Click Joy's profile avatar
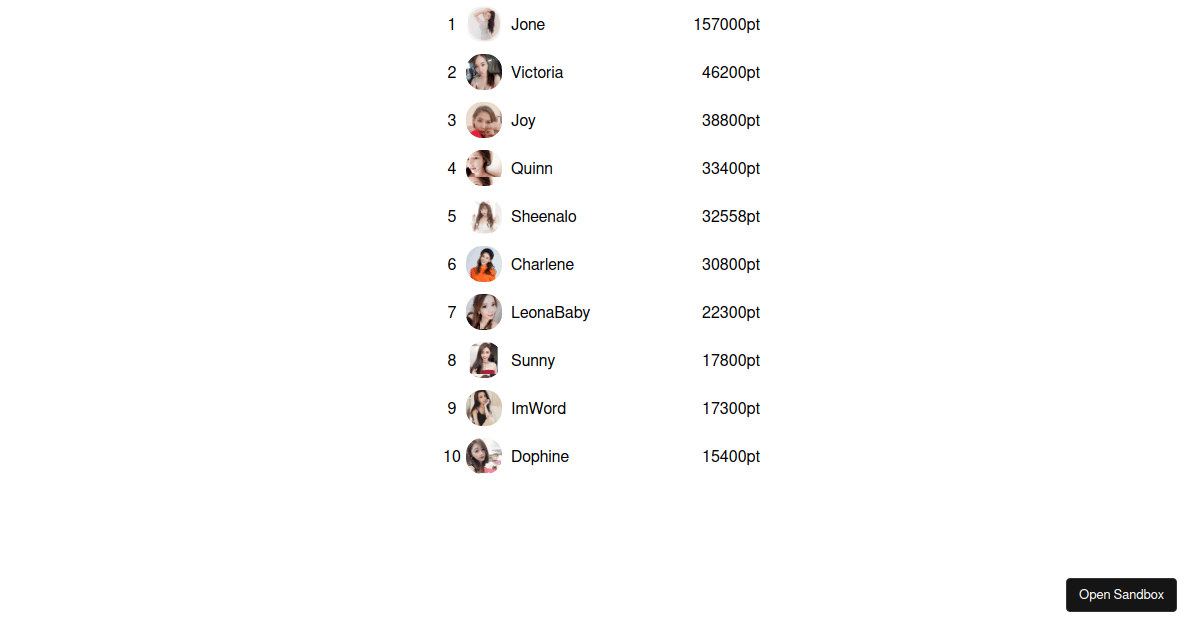This screenshot has width=1200, height=630. pyautogui.click(x=484, y=120)
